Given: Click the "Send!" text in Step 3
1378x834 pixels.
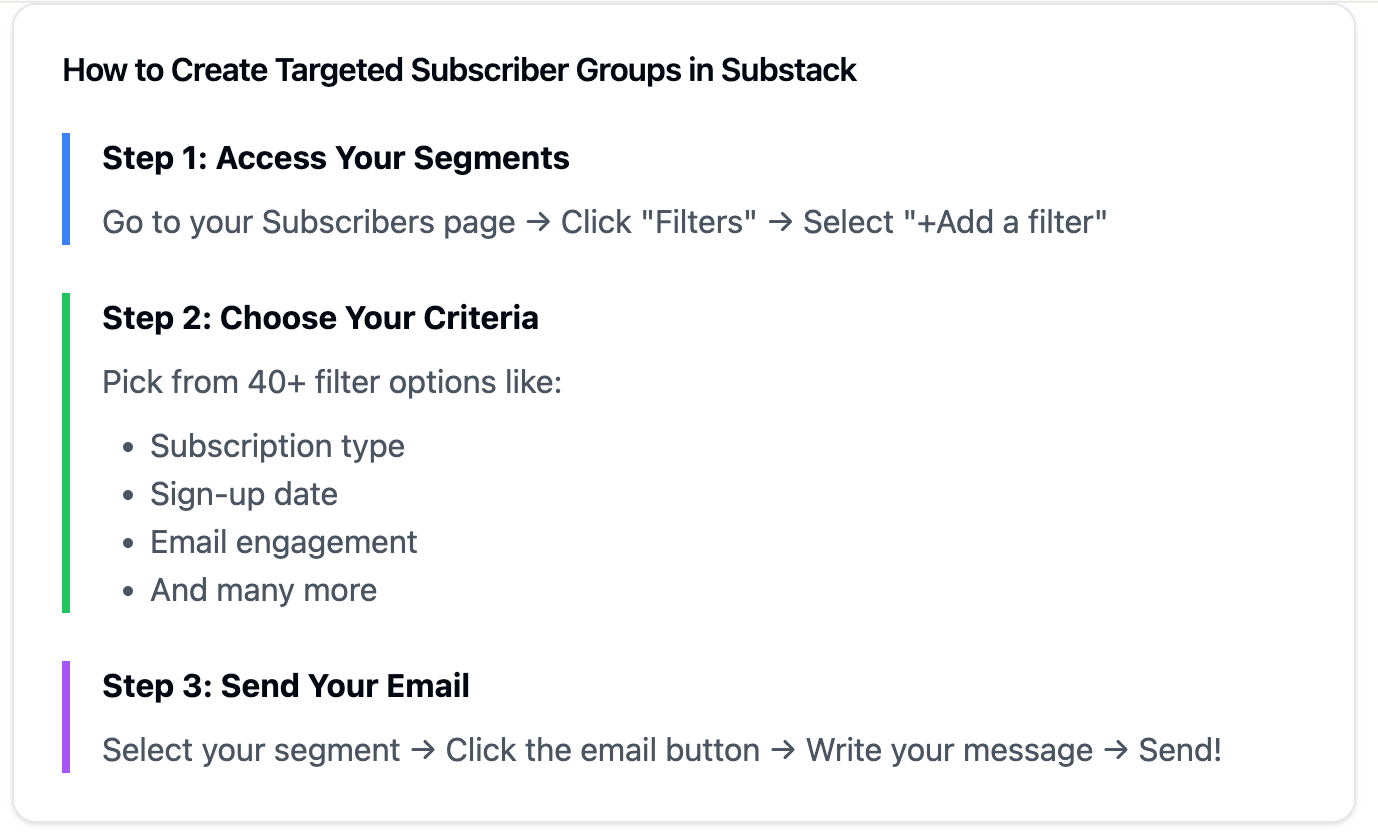Looking at the screenshot, I should coord(1180,750).
